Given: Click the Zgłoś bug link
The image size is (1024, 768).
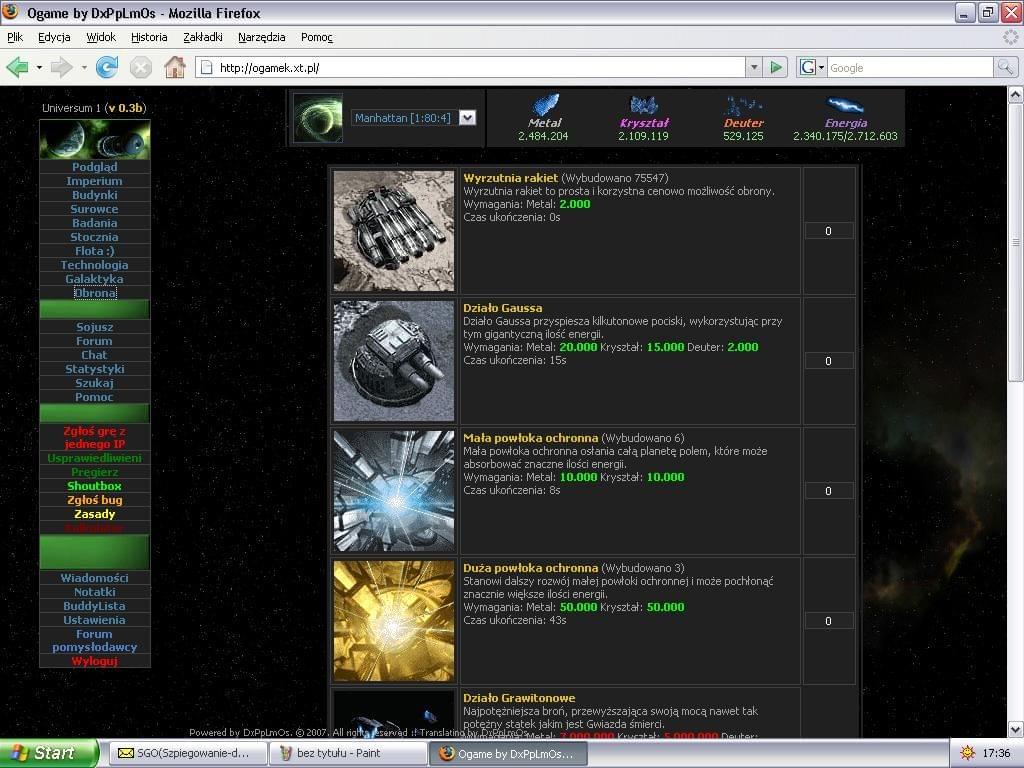Looking at the screenshot, I should [95, 500].
